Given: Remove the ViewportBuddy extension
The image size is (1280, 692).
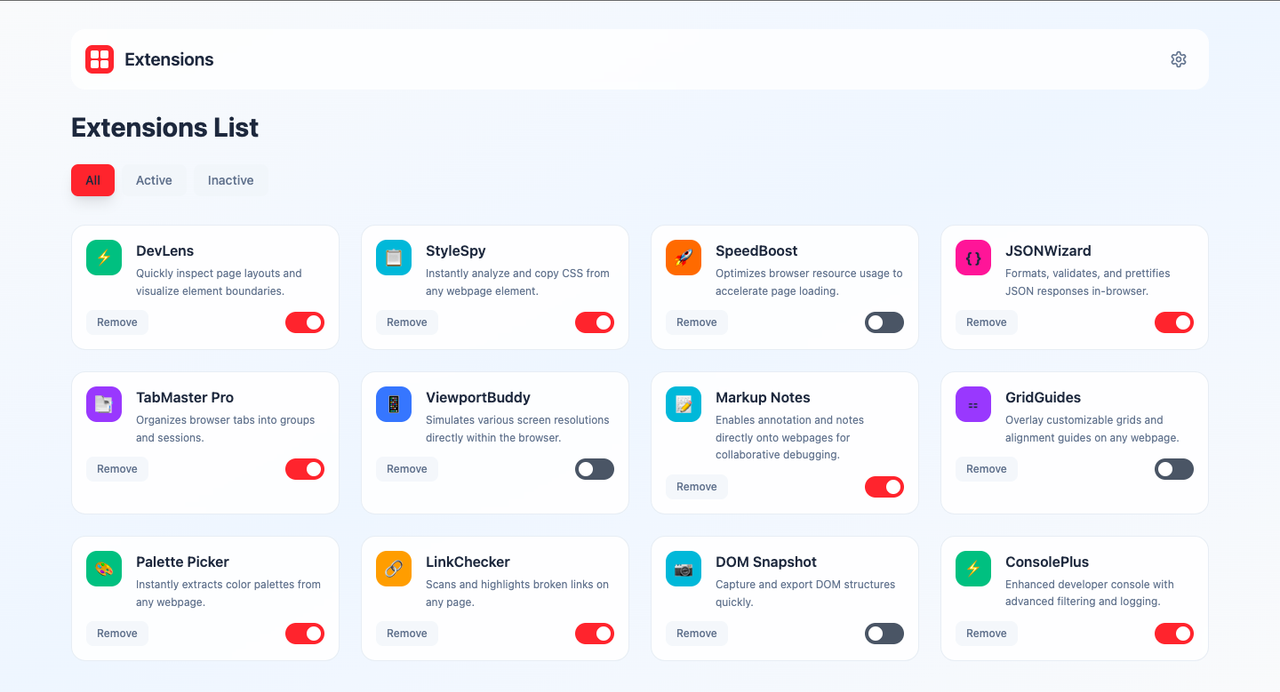Looking at the screenshot, I should [x=407, y=469].
